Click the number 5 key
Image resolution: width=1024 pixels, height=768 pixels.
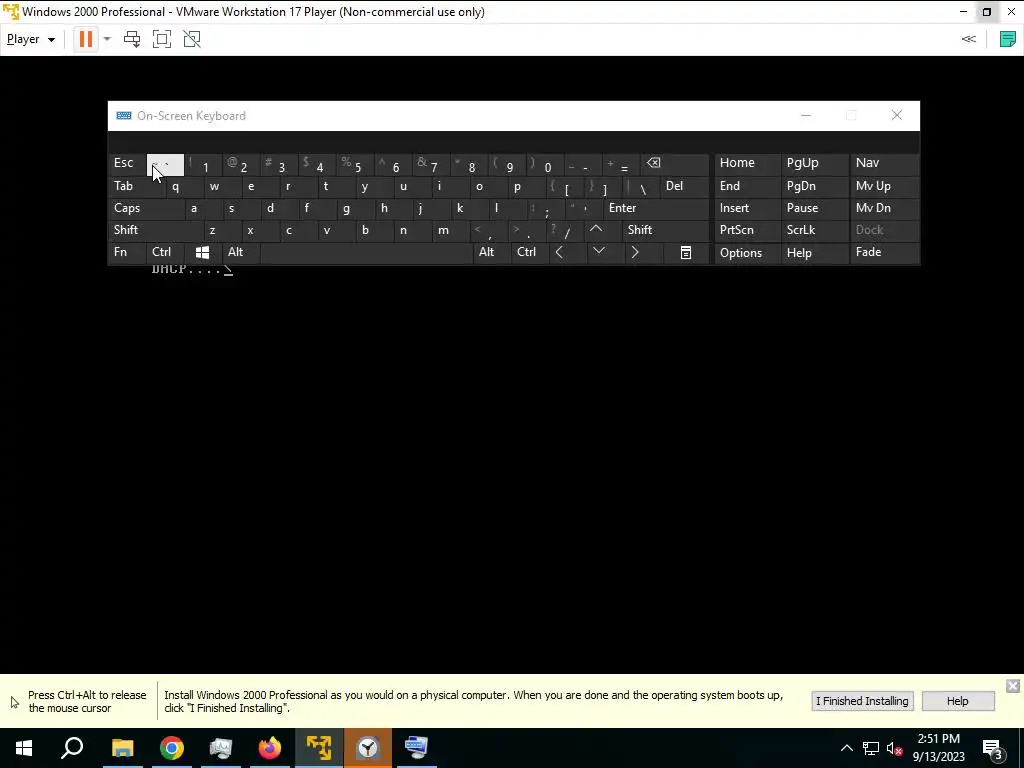coord(355,164)
